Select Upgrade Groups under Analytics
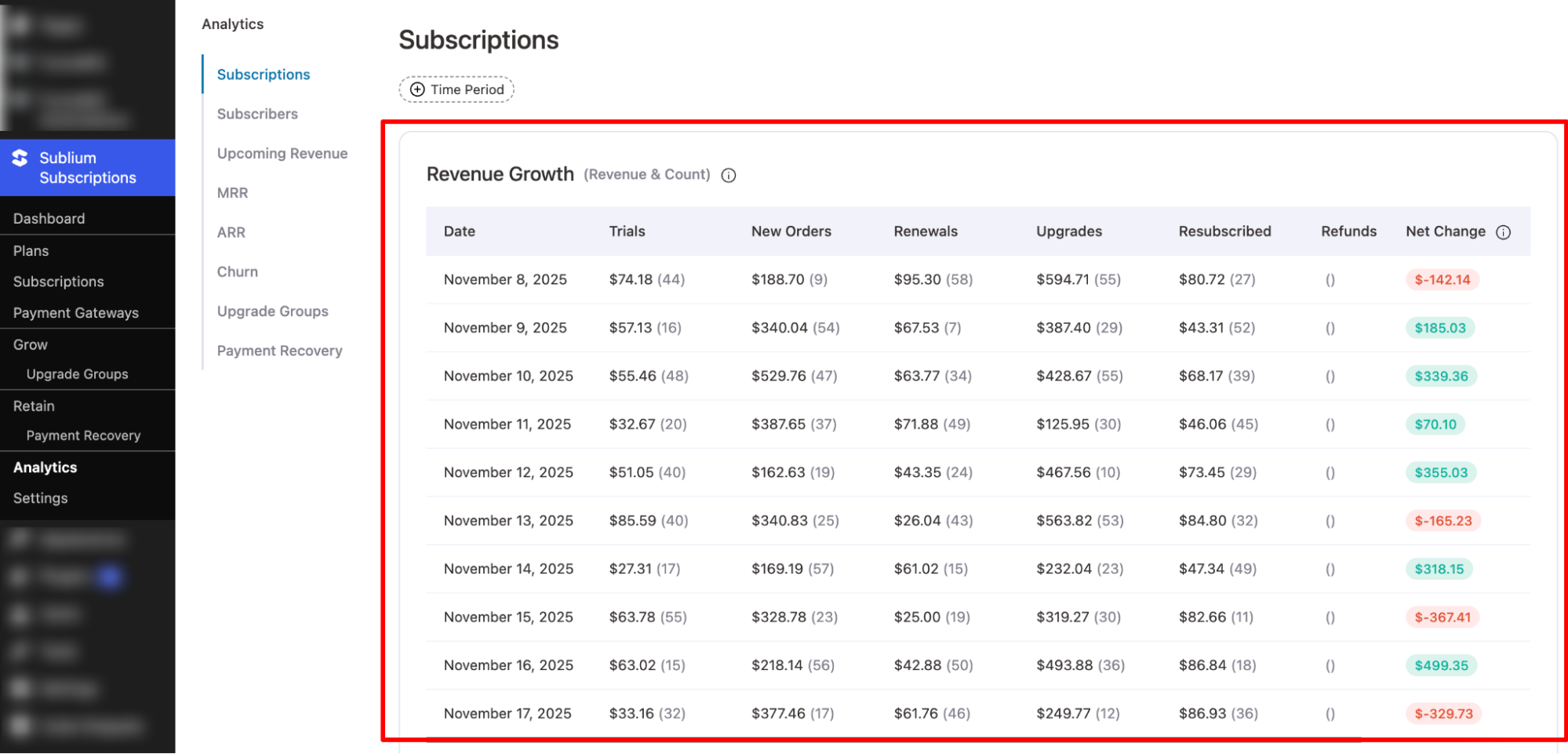Screen dimensions: 1568x754 [272, 311]
